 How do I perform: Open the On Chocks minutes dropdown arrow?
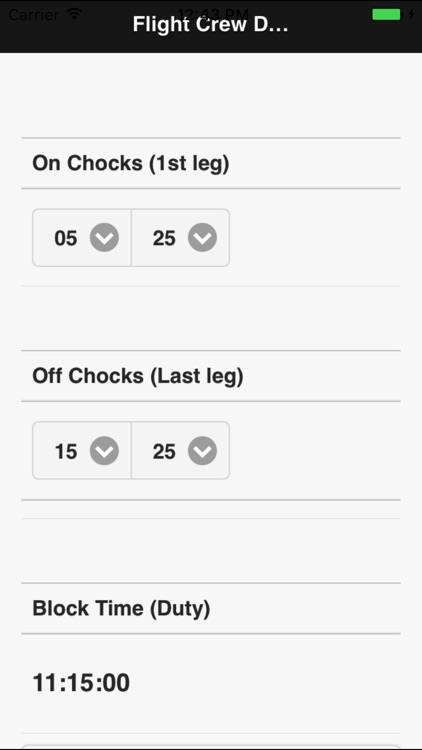click(202, 237)
